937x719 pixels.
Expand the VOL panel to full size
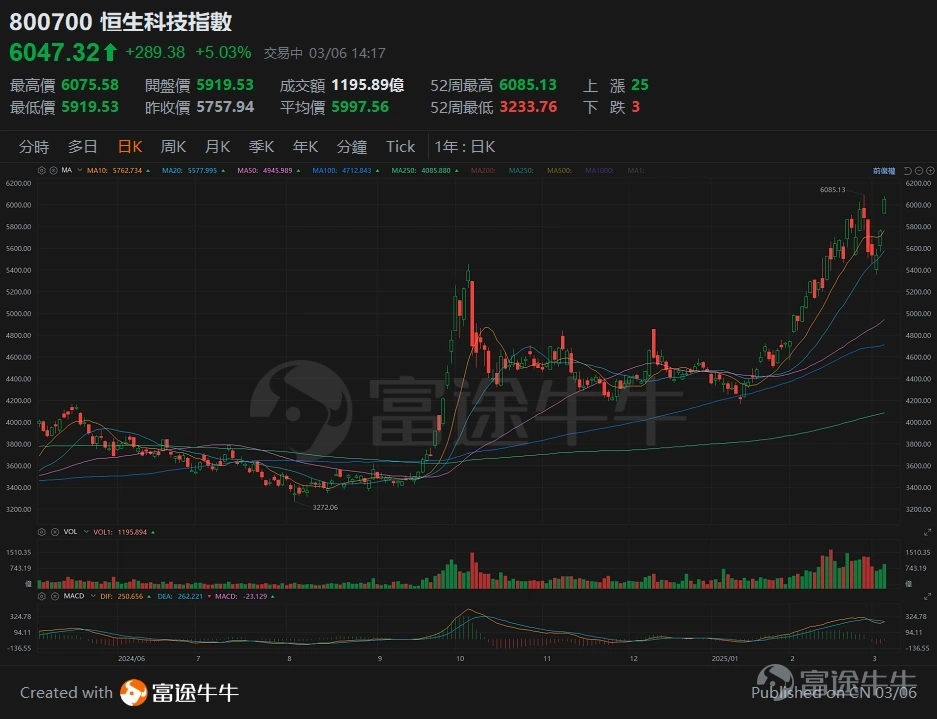click(927, 532)
